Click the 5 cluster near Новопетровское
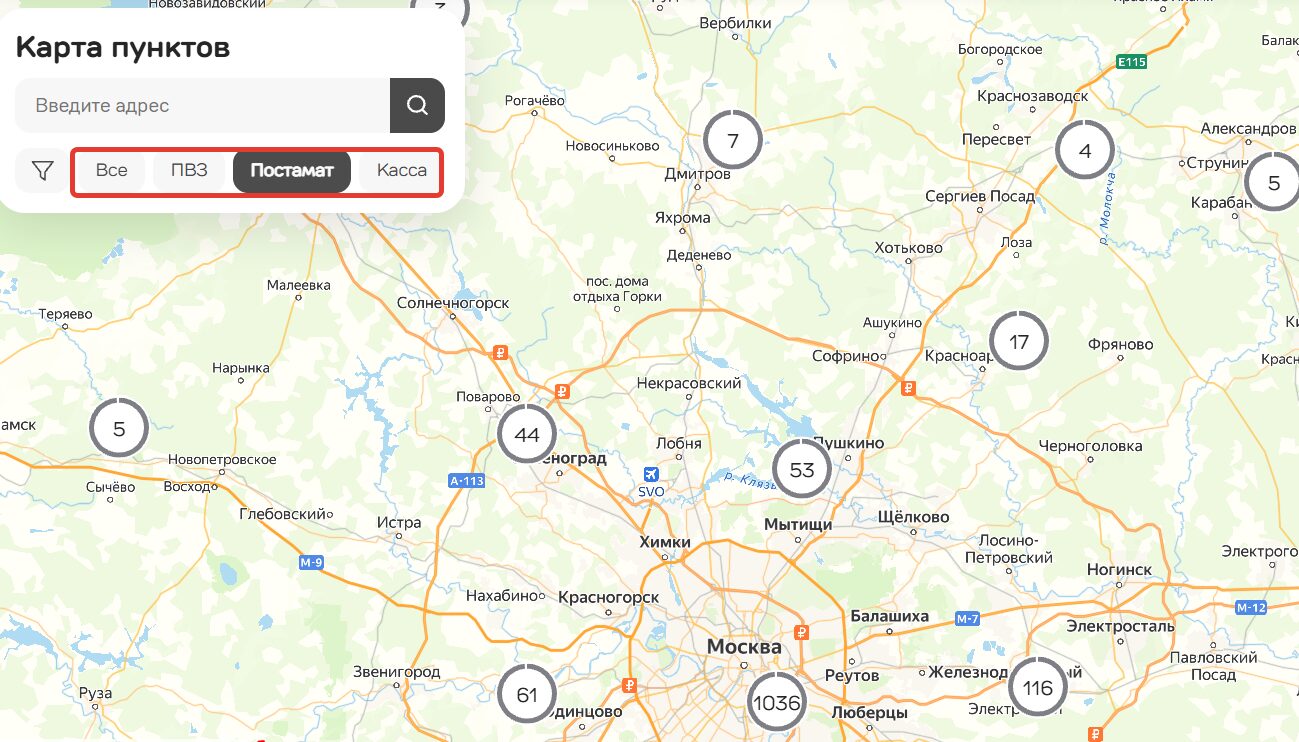1299x742 pixels. (x=119, y=429)
